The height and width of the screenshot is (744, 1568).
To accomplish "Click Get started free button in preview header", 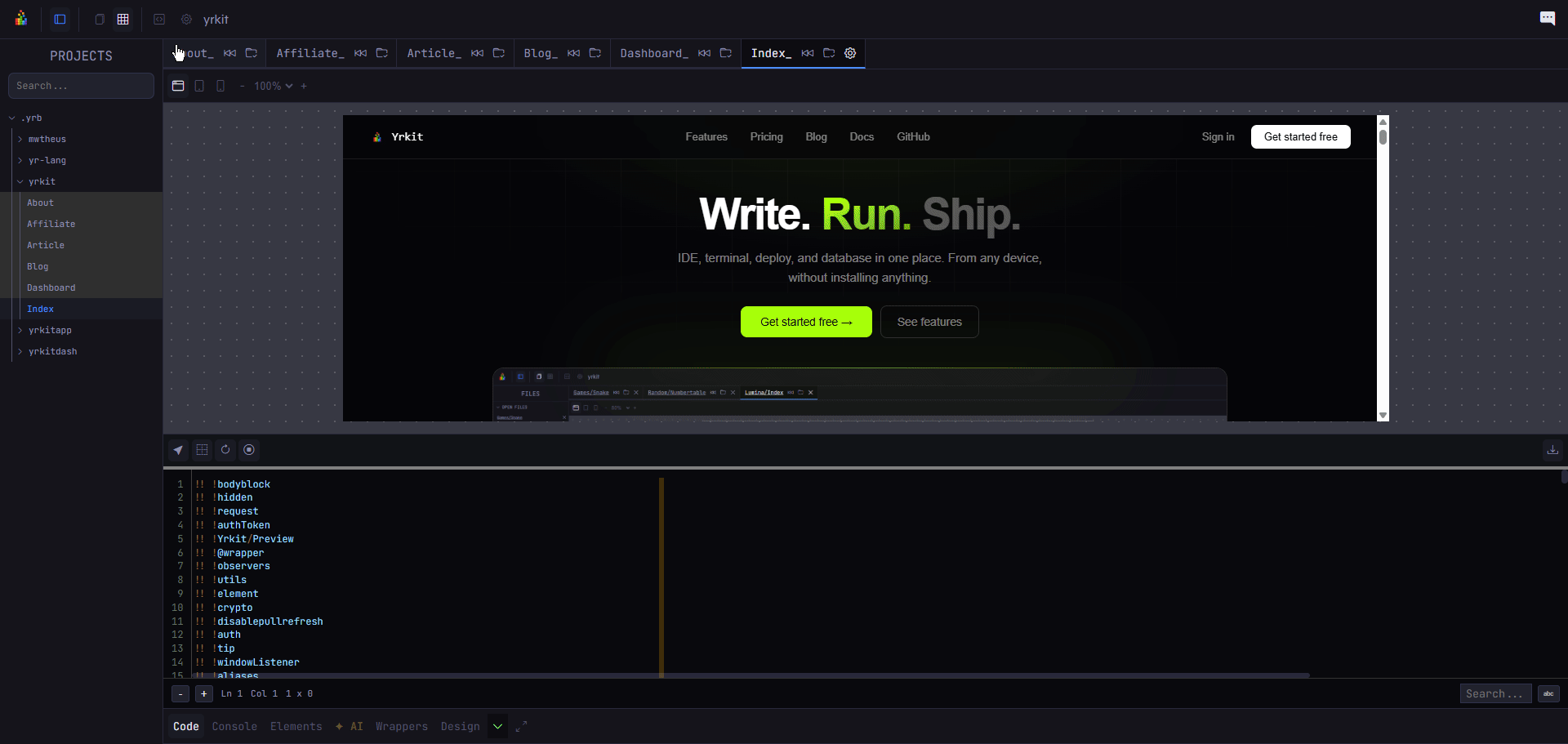I will 1300,137.
